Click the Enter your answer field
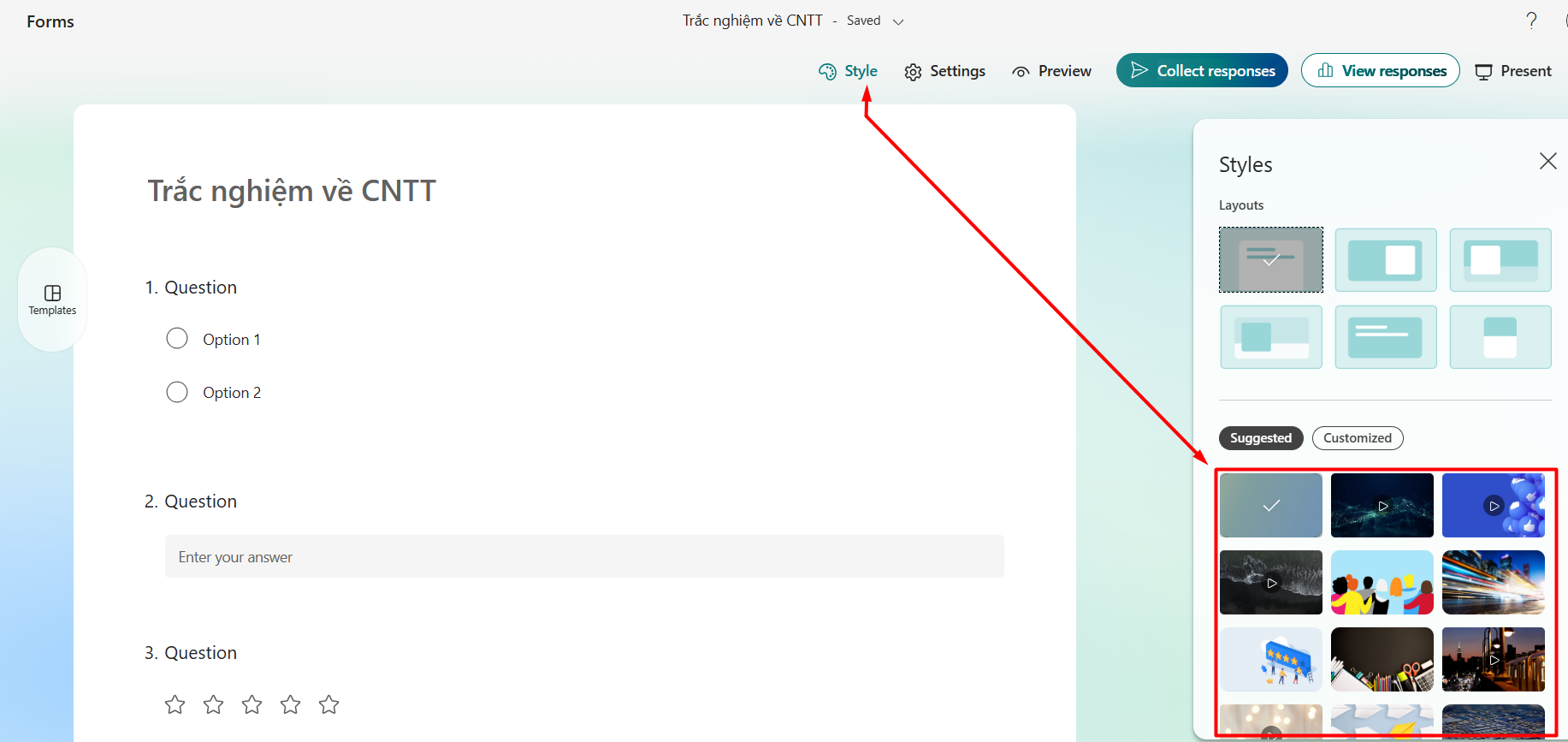 584,557
